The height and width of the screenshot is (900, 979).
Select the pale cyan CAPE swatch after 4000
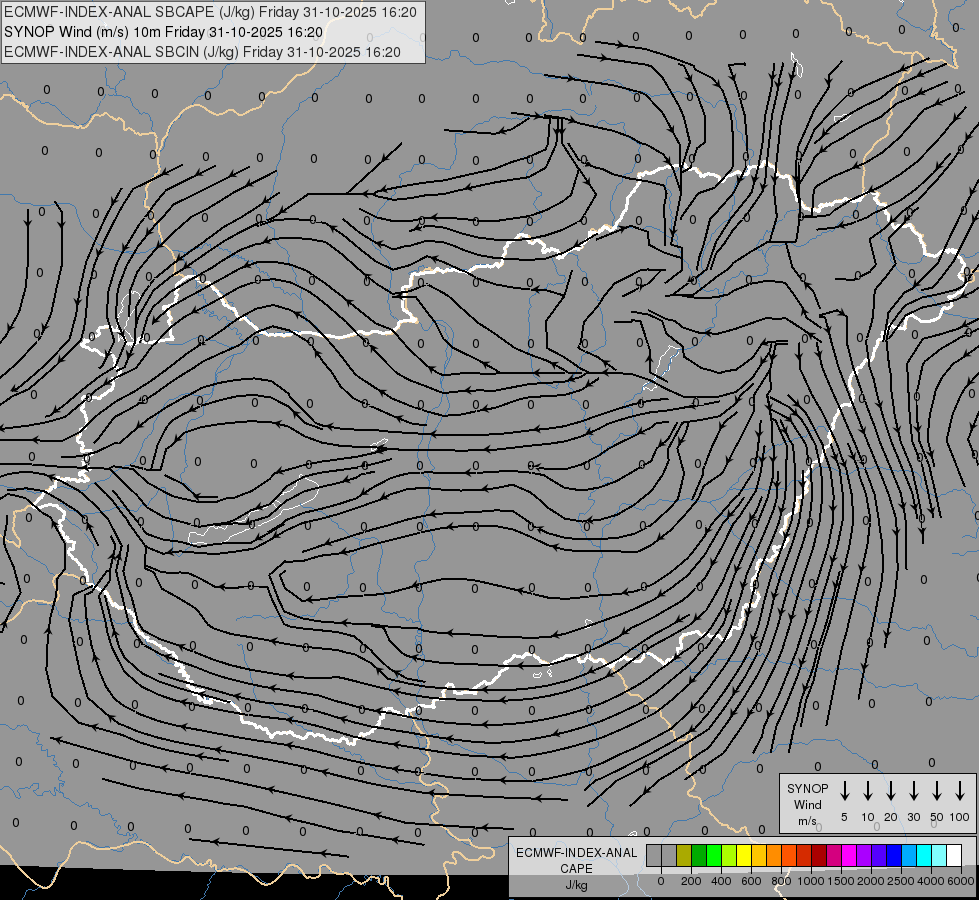click(939, 856)
